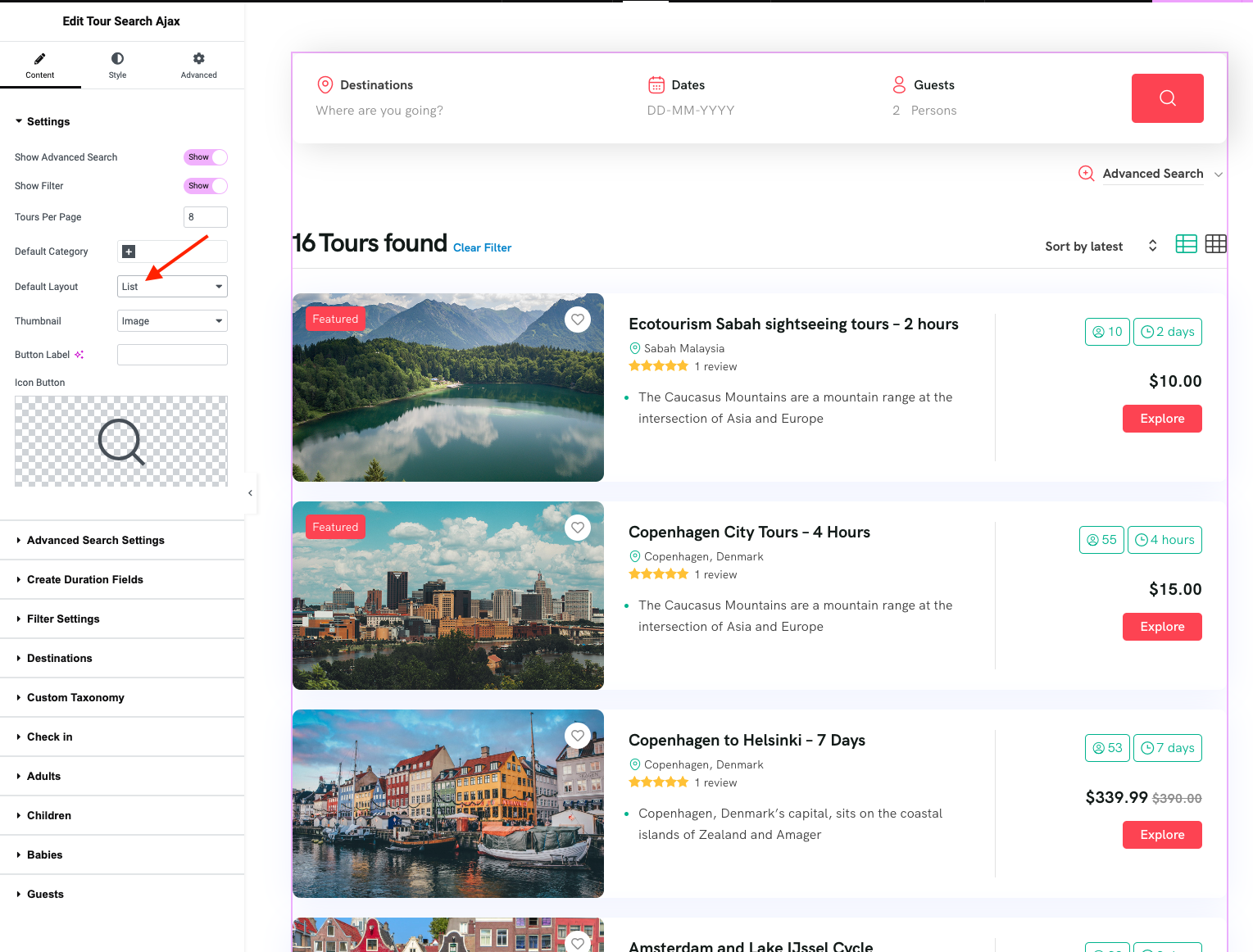Open 'Copenhagen to Helsinki – 7 Days' title

pos(747,741)
